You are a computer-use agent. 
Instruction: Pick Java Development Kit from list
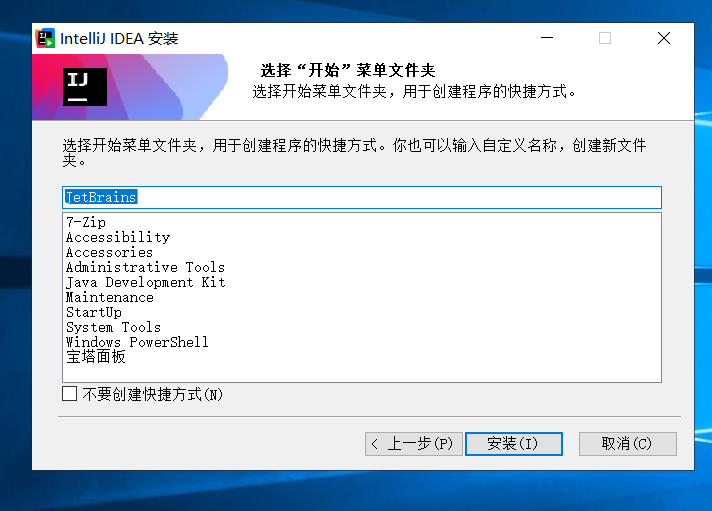coord(145,282)
